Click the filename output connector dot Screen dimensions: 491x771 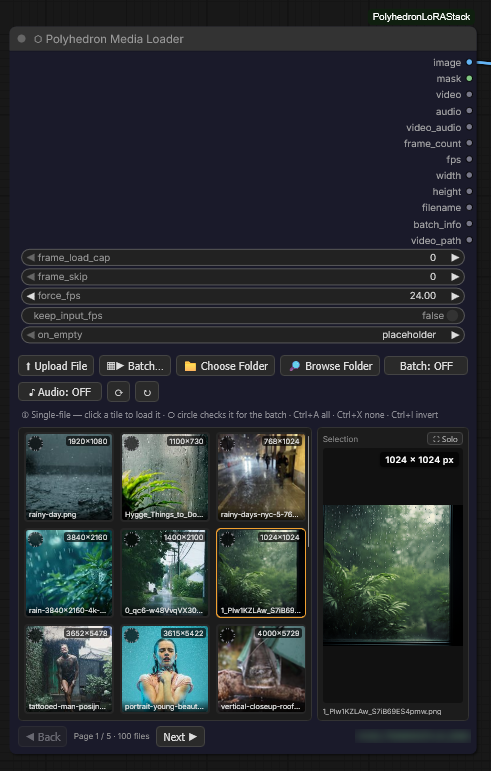click(469, 208)
